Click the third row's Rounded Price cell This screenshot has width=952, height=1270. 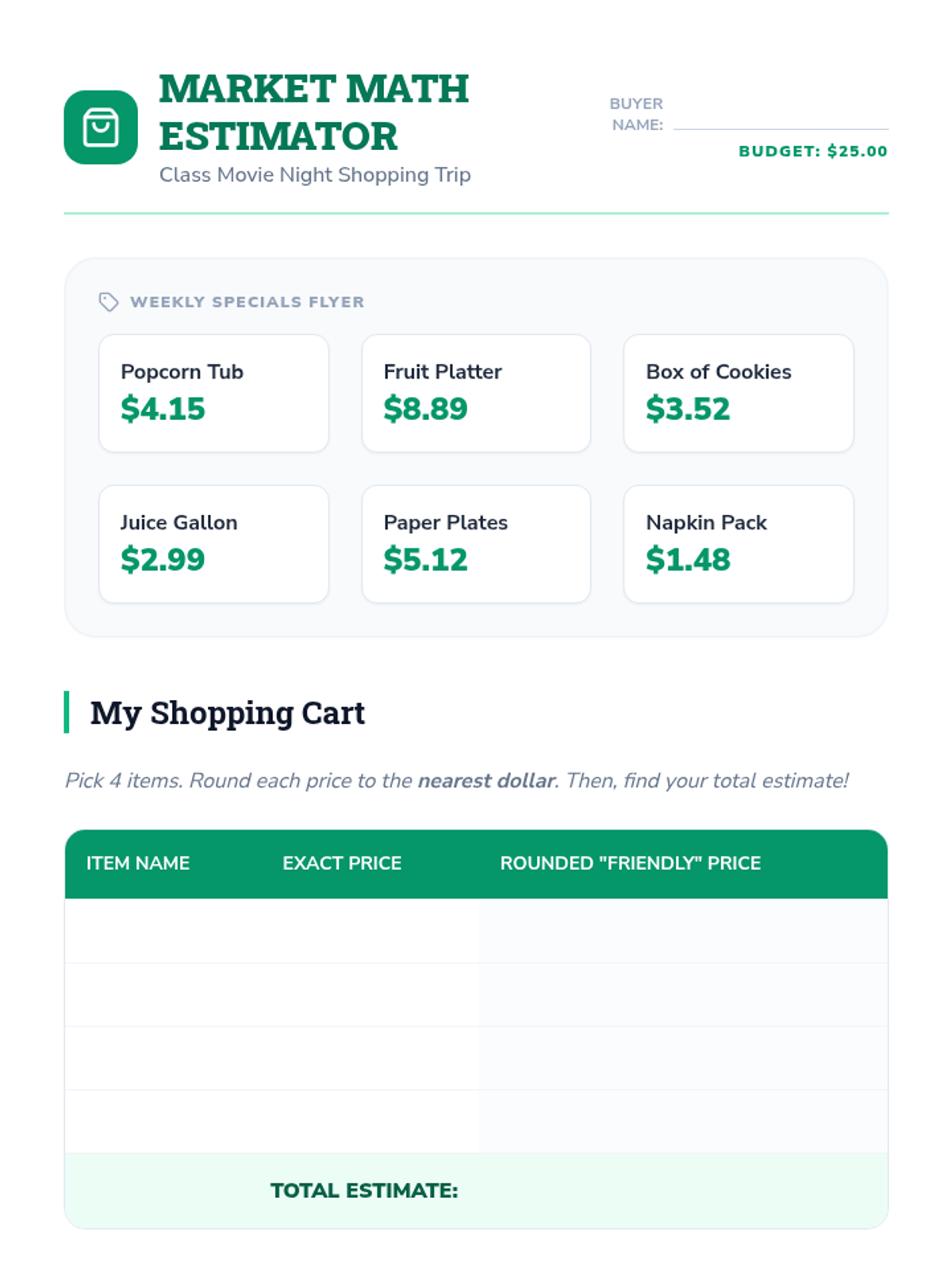[682, 1058]
